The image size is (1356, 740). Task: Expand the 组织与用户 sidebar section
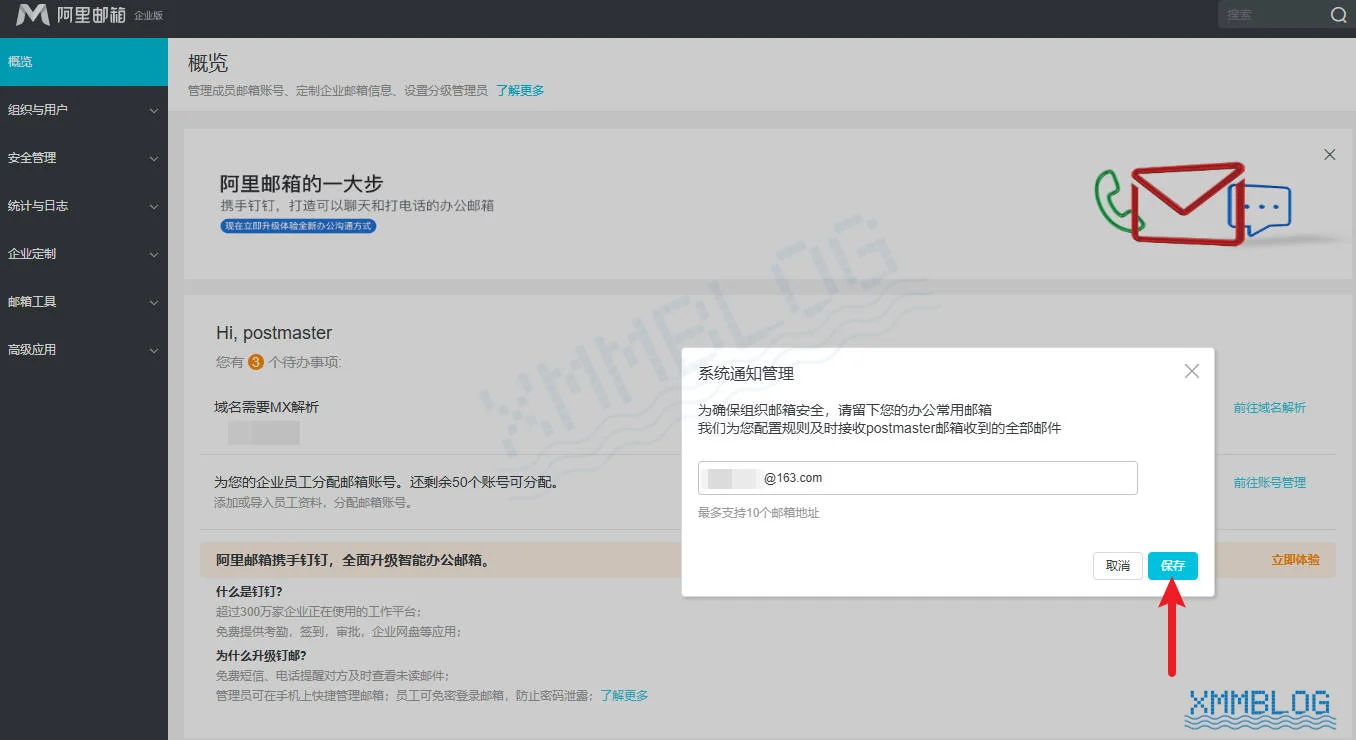pyautogui.click(x=84, y=110)
